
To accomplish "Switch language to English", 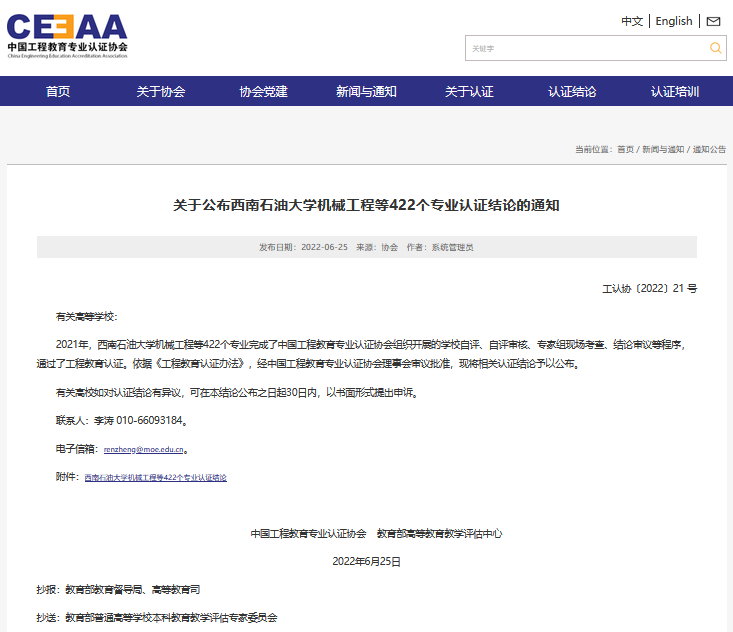I will (674, 21).
